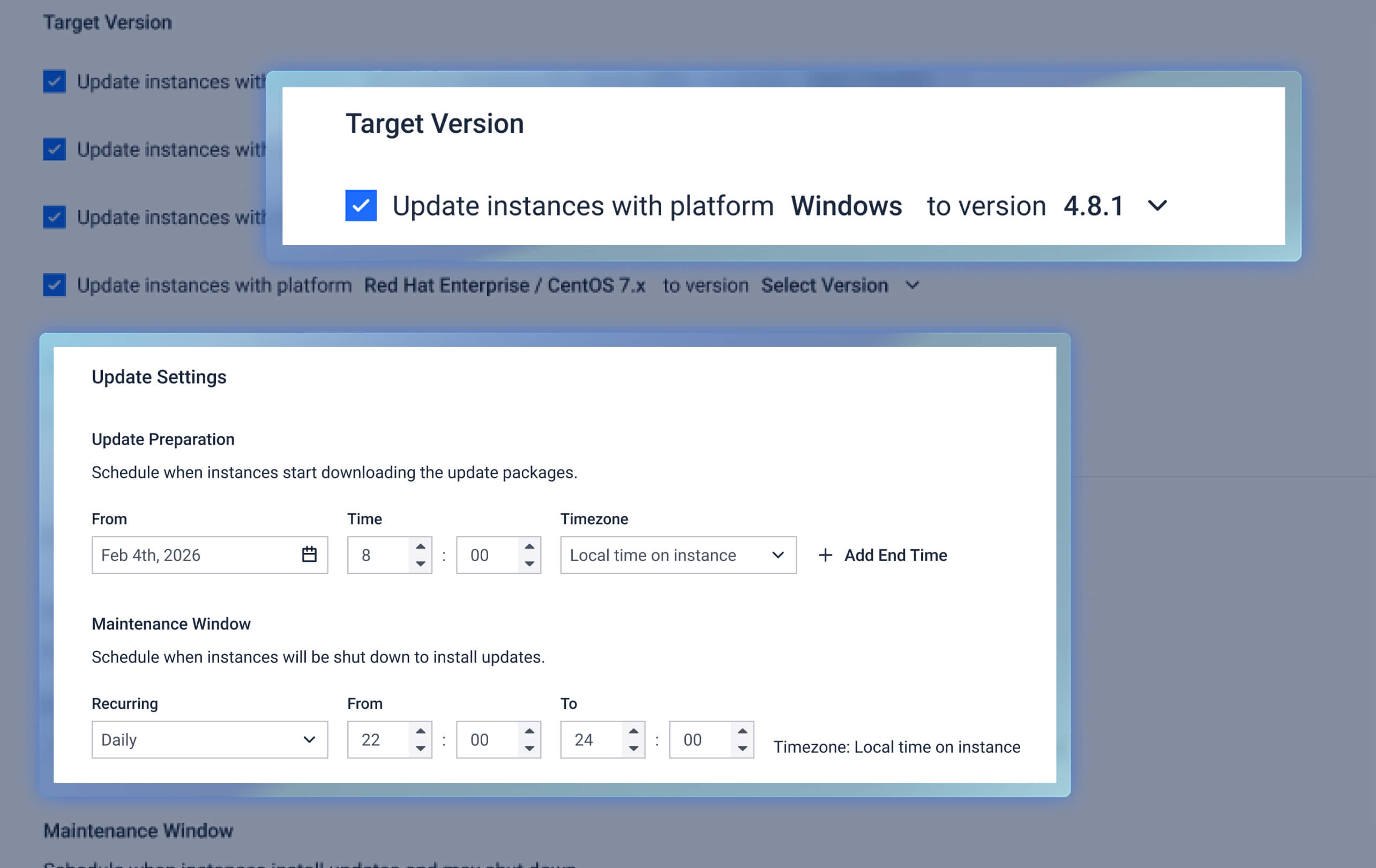Toggle first dimmed Update instances checkbox
1376x868 pixels.
coord(54,81)
